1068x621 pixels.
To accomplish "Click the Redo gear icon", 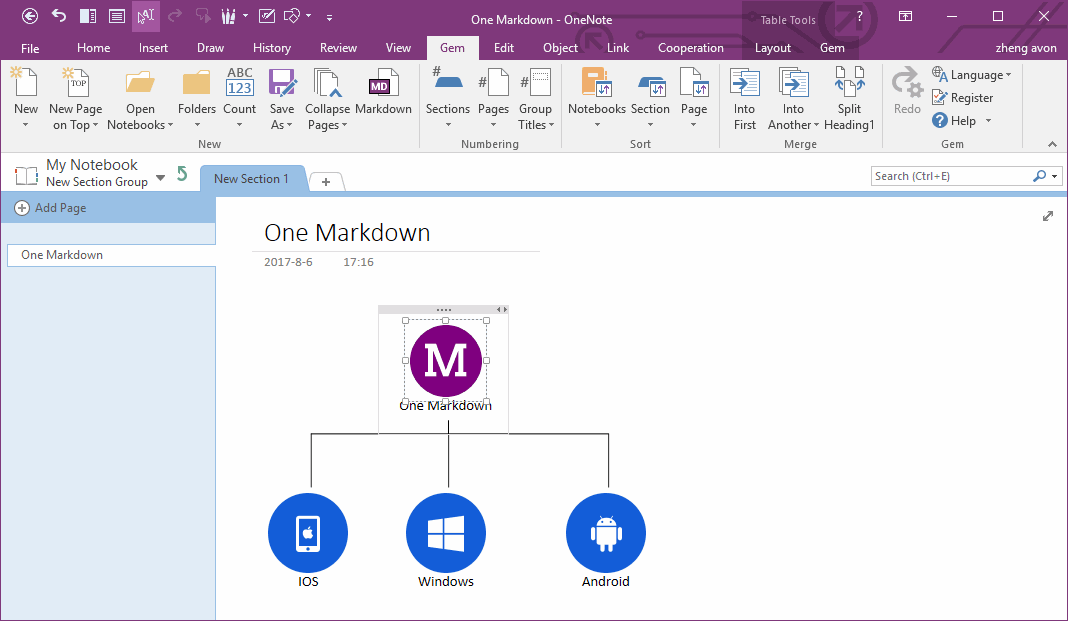I will click(907, 82).
